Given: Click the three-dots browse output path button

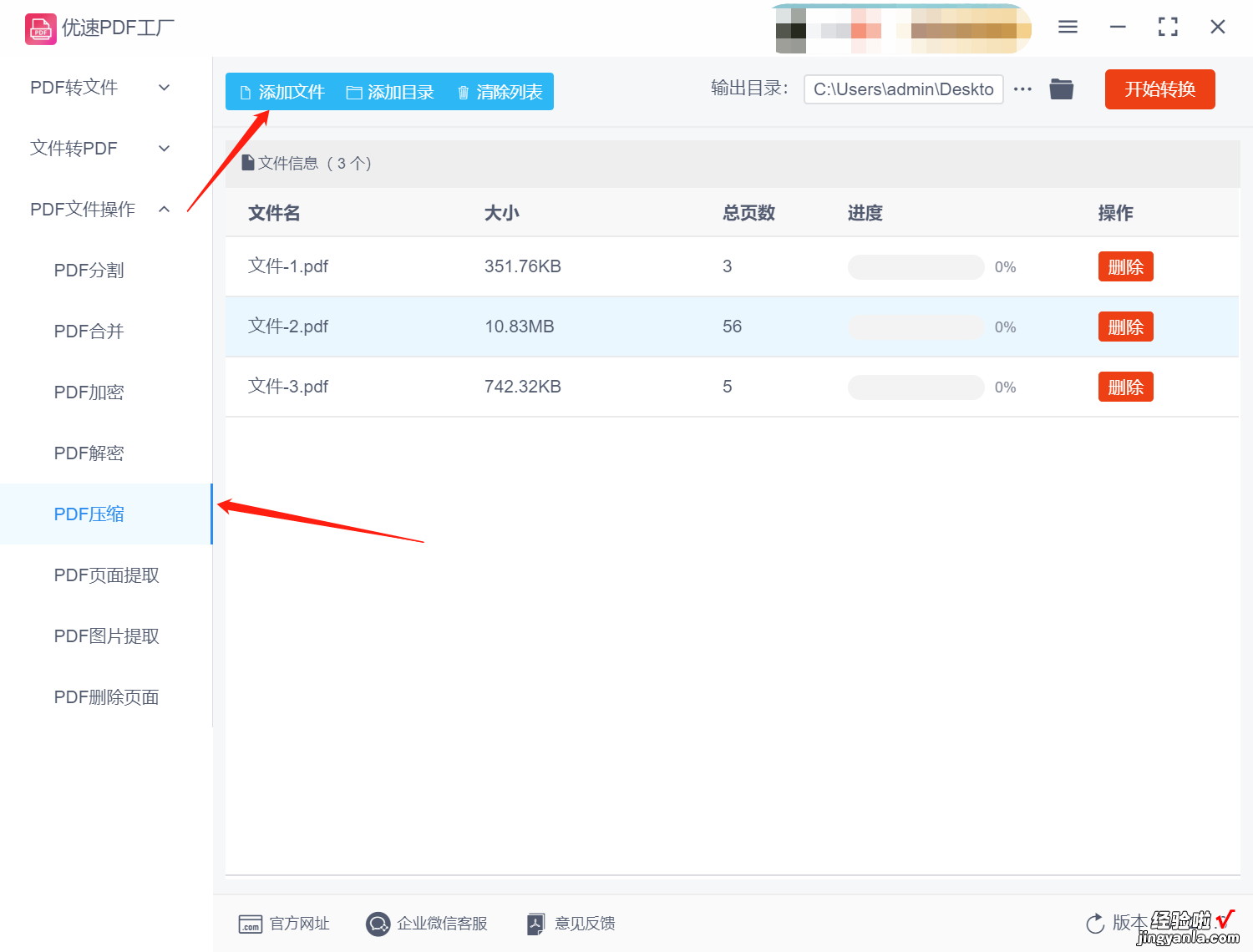Looking at the screenshot, I should [x=1022, y=89].
